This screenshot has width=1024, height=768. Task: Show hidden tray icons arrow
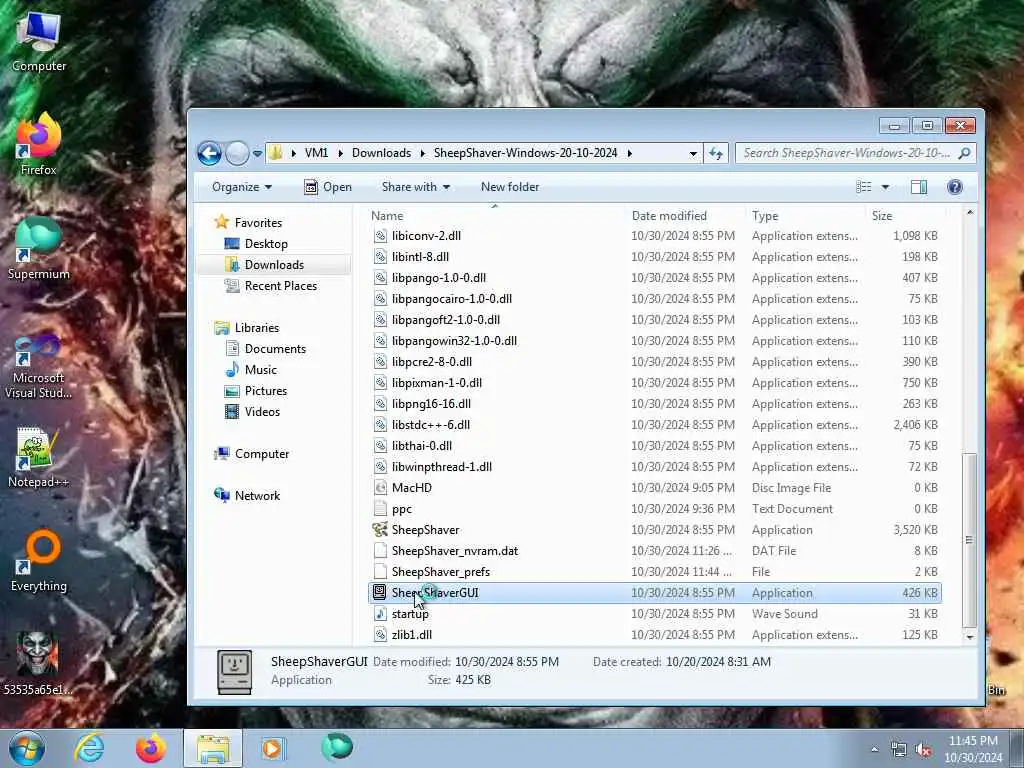(x=874, y=750)
